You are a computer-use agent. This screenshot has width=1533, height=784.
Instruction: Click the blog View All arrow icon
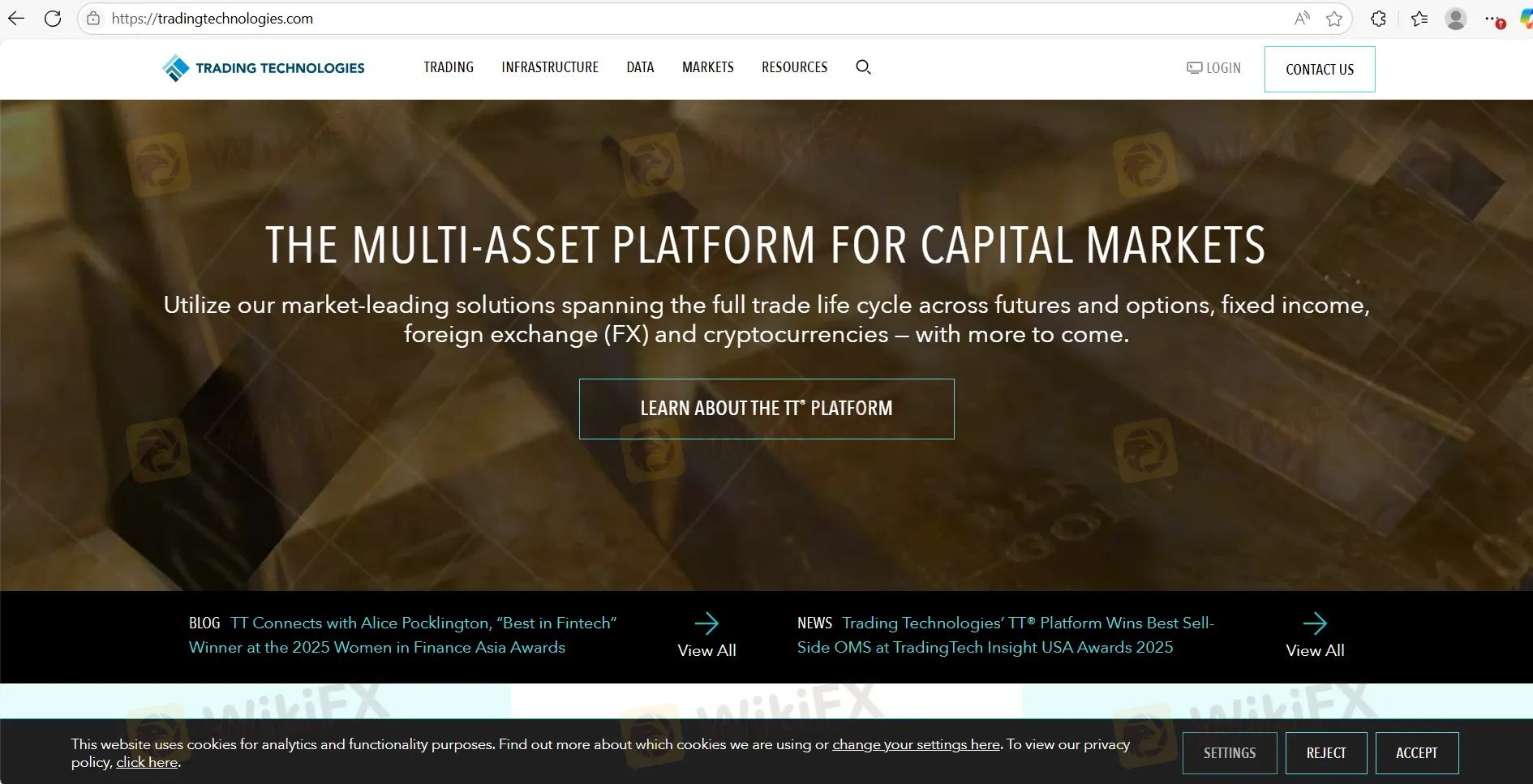point(706,623)
